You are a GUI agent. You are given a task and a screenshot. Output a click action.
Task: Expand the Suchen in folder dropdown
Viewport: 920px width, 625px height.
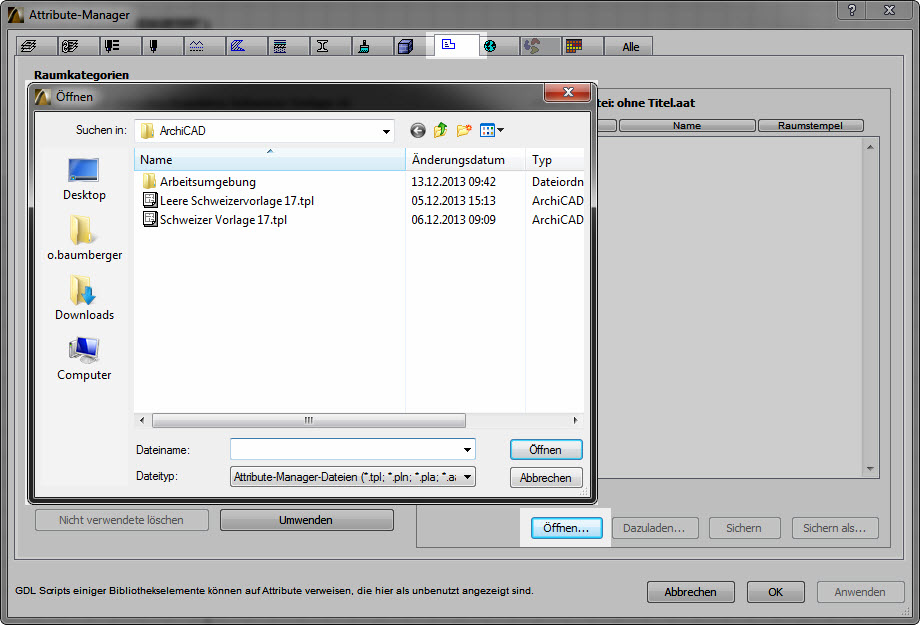[386, 131]
